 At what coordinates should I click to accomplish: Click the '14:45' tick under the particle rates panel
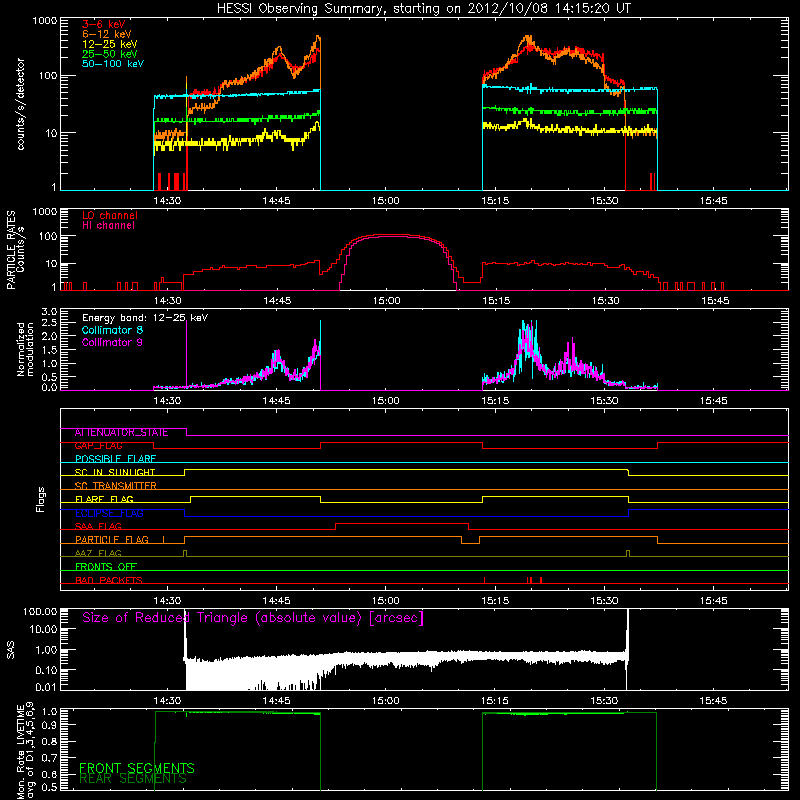277,301
